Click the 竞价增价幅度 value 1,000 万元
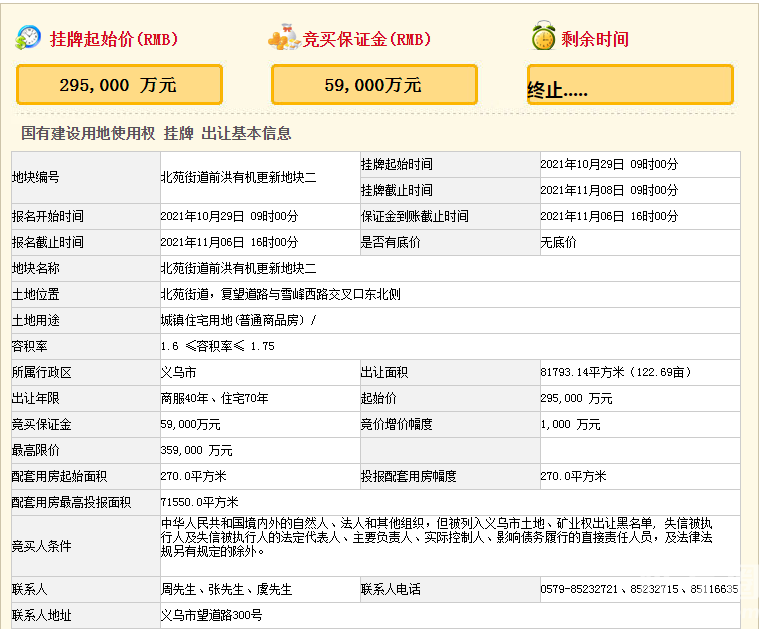Viewport: 775px width, 629px height. click(570, 424)
